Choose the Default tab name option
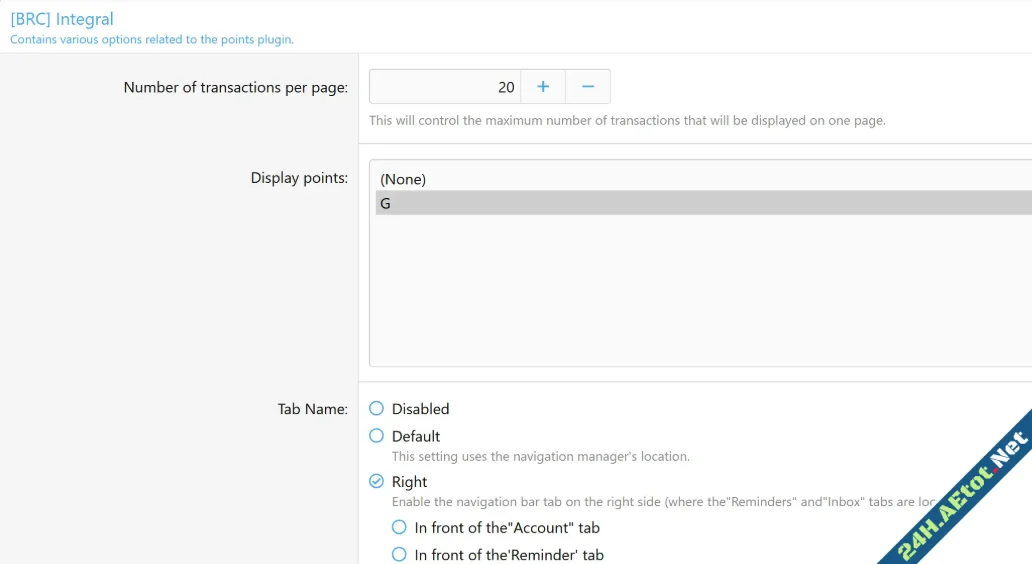The width and height of the screenshot is (1032, 564). pos(377,436)
